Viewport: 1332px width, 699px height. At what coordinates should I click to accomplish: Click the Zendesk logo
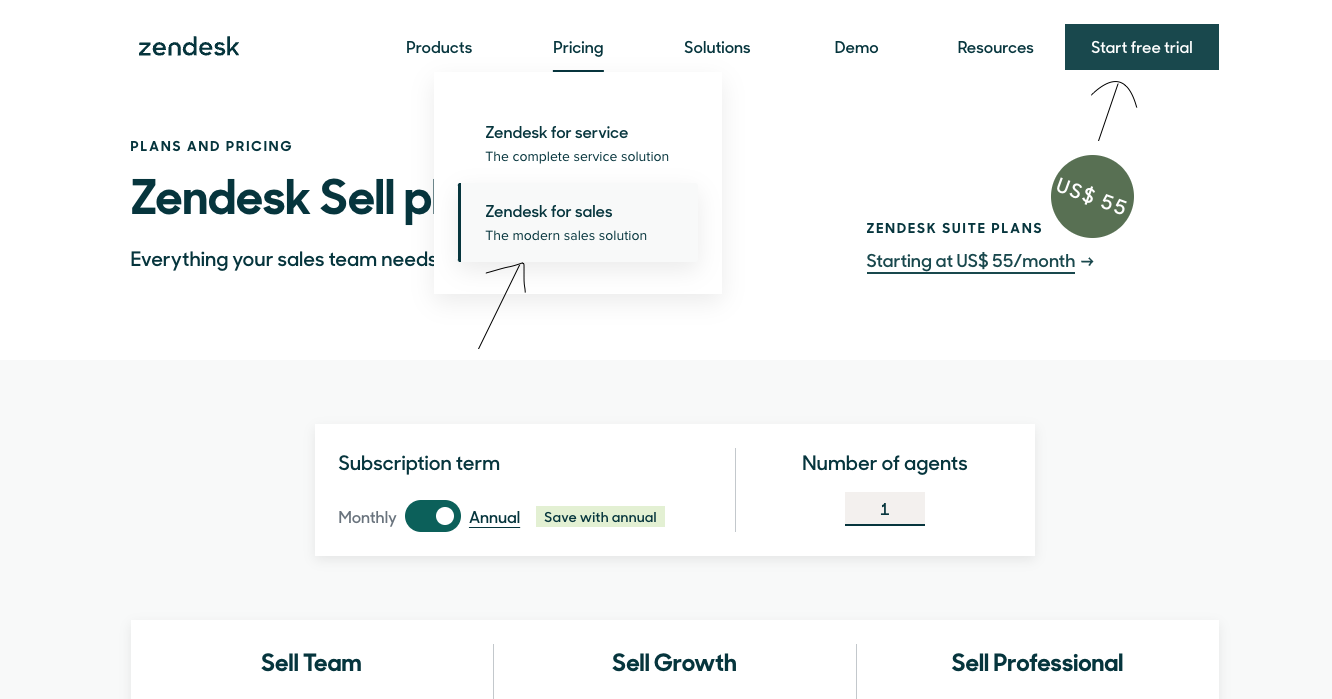pyautogui.click(x=189, y=47)
